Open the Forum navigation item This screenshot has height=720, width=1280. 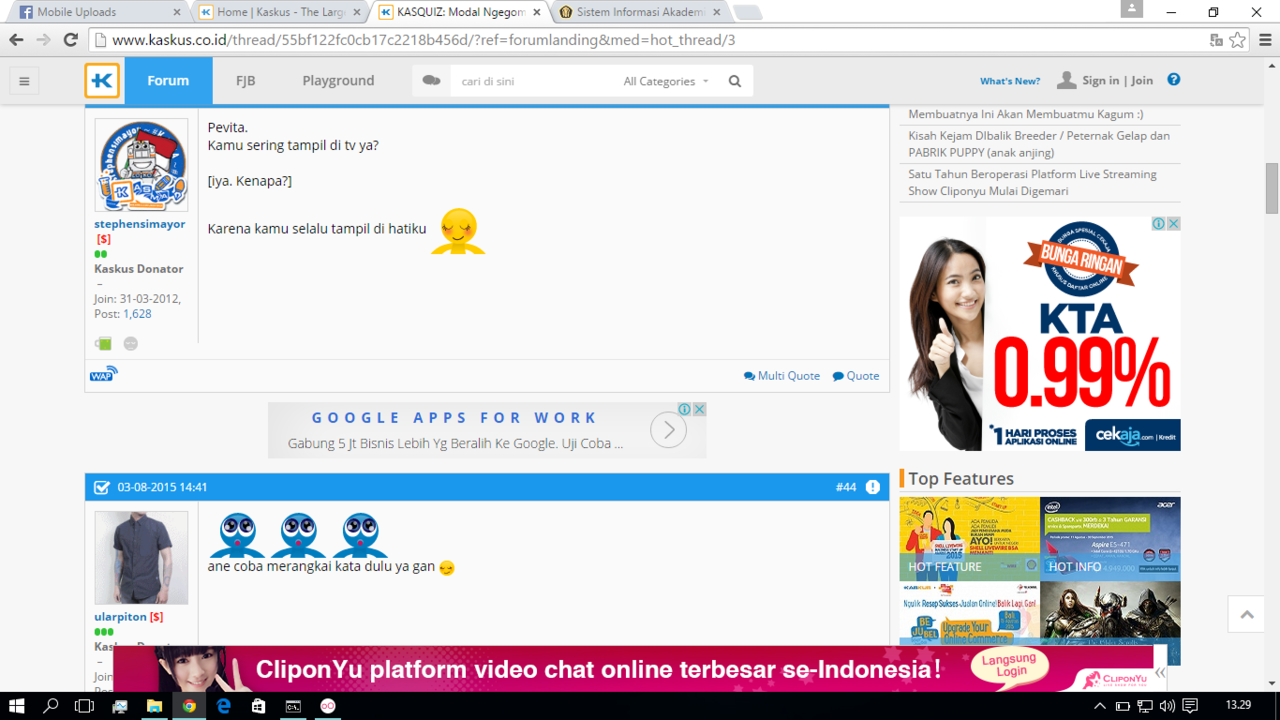coord(168,81)
